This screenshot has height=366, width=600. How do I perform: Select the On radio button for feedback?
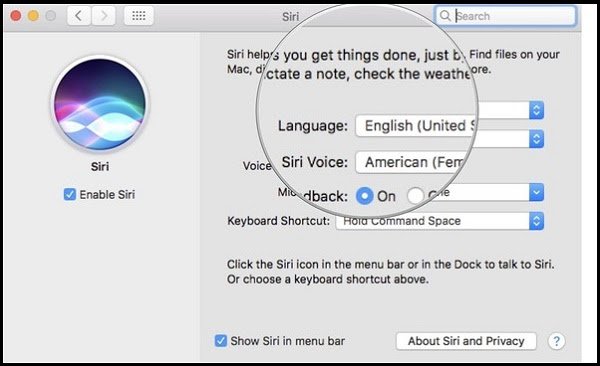[x=364, y=196]
